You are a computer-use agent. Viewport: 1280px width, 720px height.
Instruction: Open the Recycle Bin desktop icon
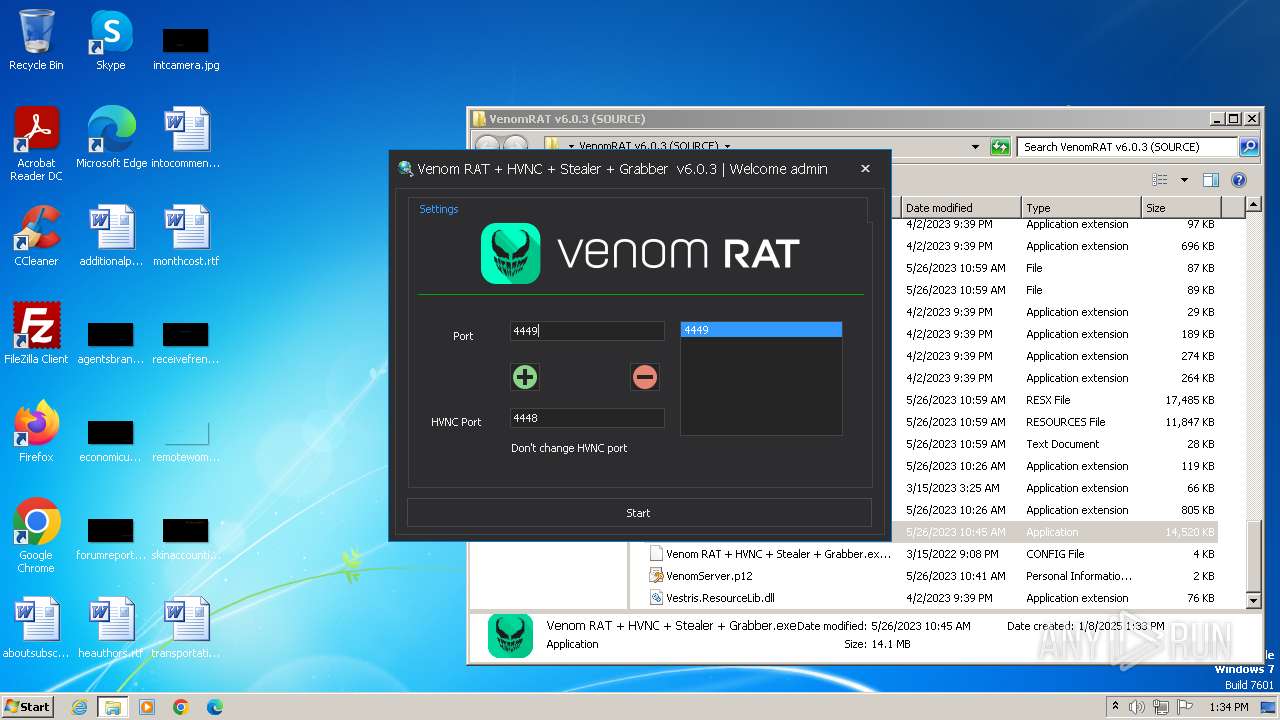coord(36,40)
